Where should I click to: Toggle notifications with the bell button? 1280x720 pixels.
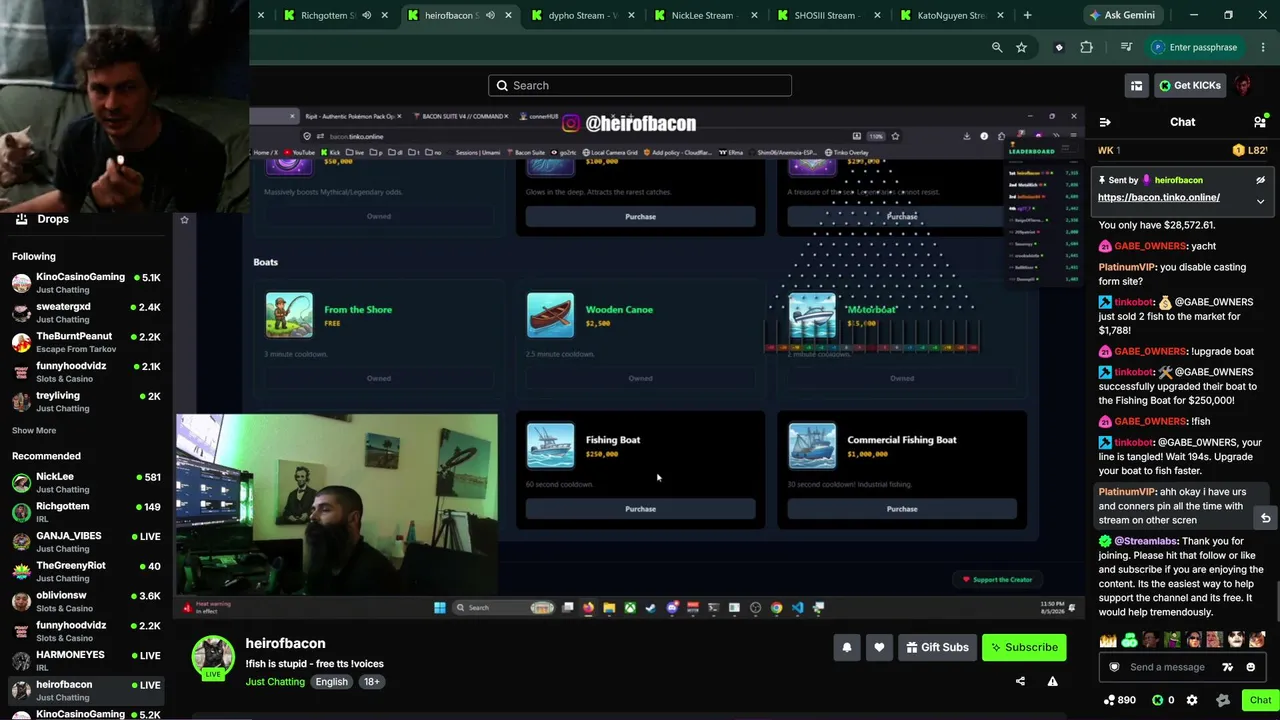(847, 647)
